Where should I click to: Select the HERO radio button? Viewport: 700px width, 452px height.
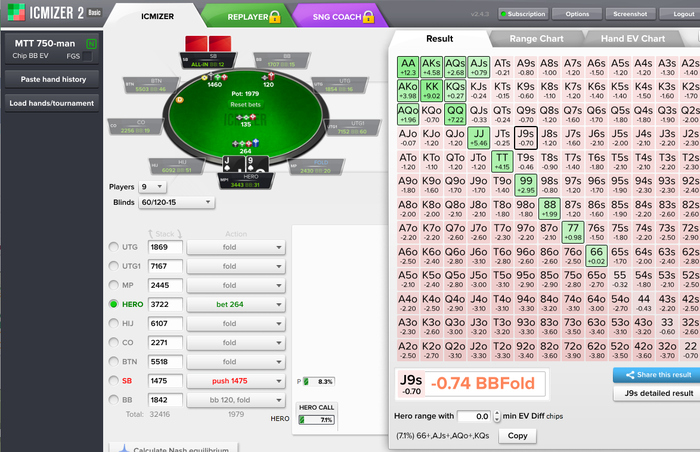click(x=113, y=304)
